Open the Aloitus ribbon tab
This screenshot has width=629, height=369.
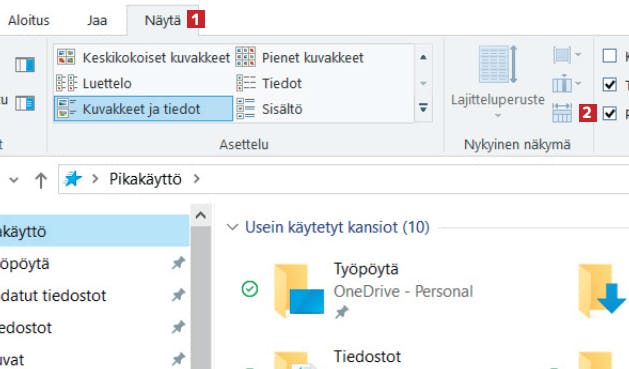click(28, 20)
